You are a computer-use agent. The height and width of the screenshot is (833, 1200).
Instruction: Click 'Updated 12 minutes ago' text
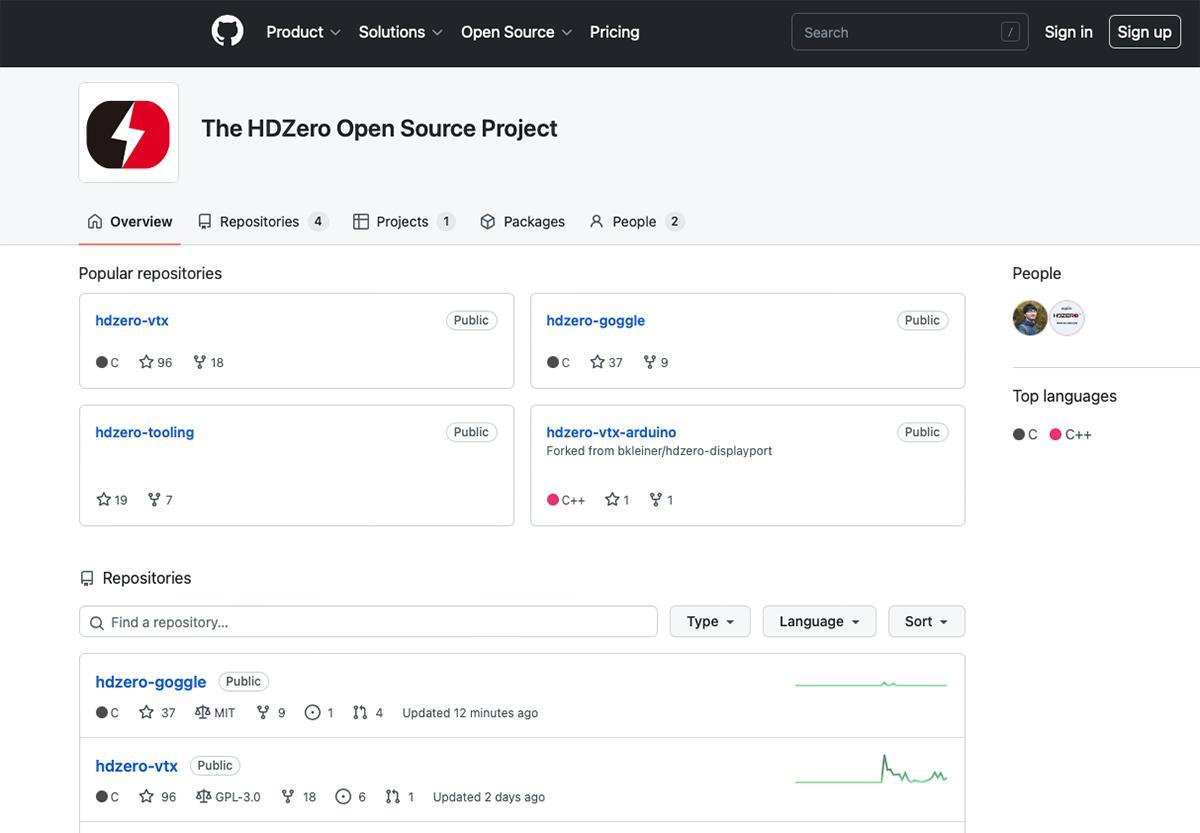470,713
